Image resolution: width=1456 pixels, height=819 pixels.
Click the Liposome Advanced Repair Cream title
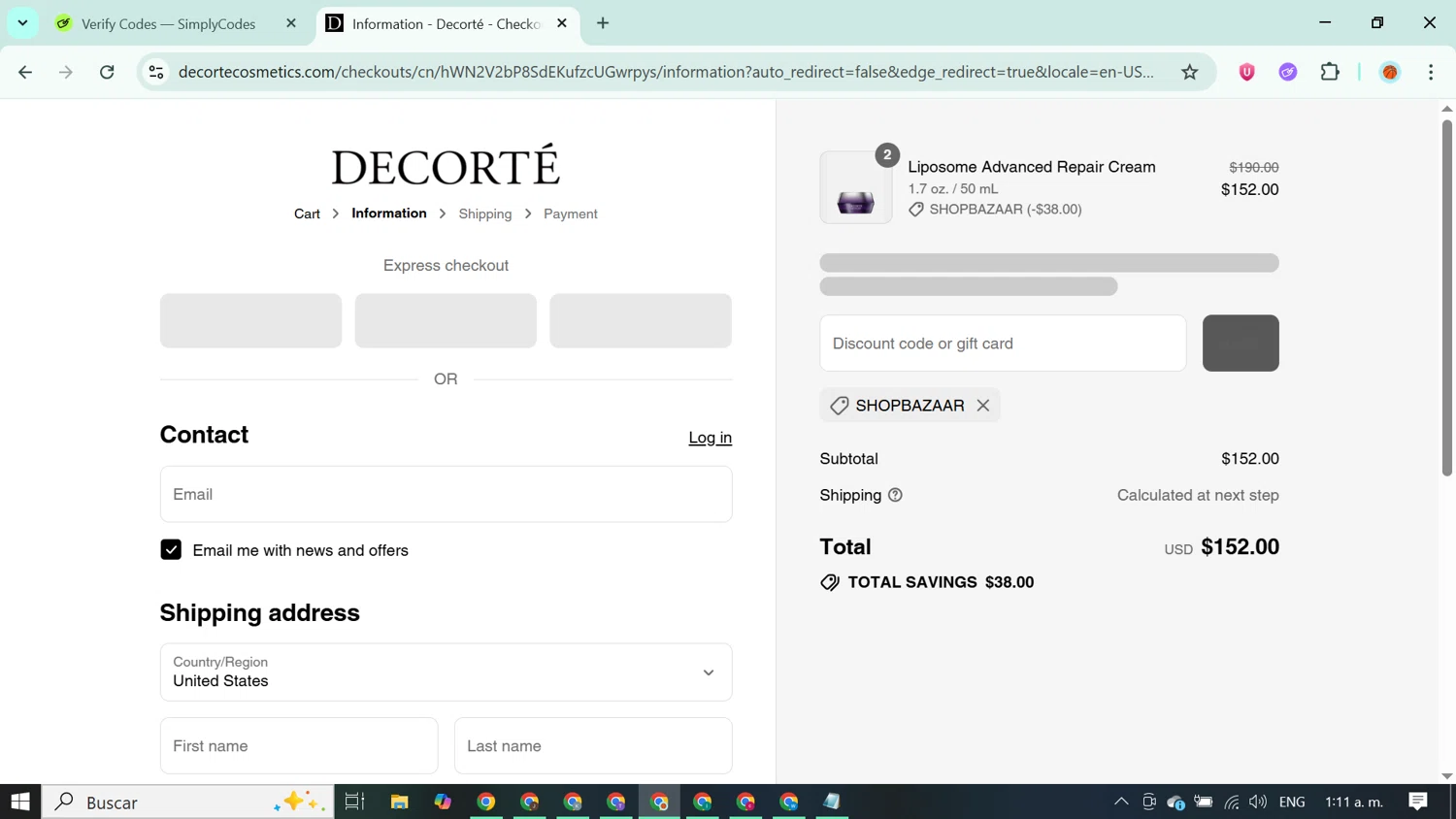(1032, 167)
